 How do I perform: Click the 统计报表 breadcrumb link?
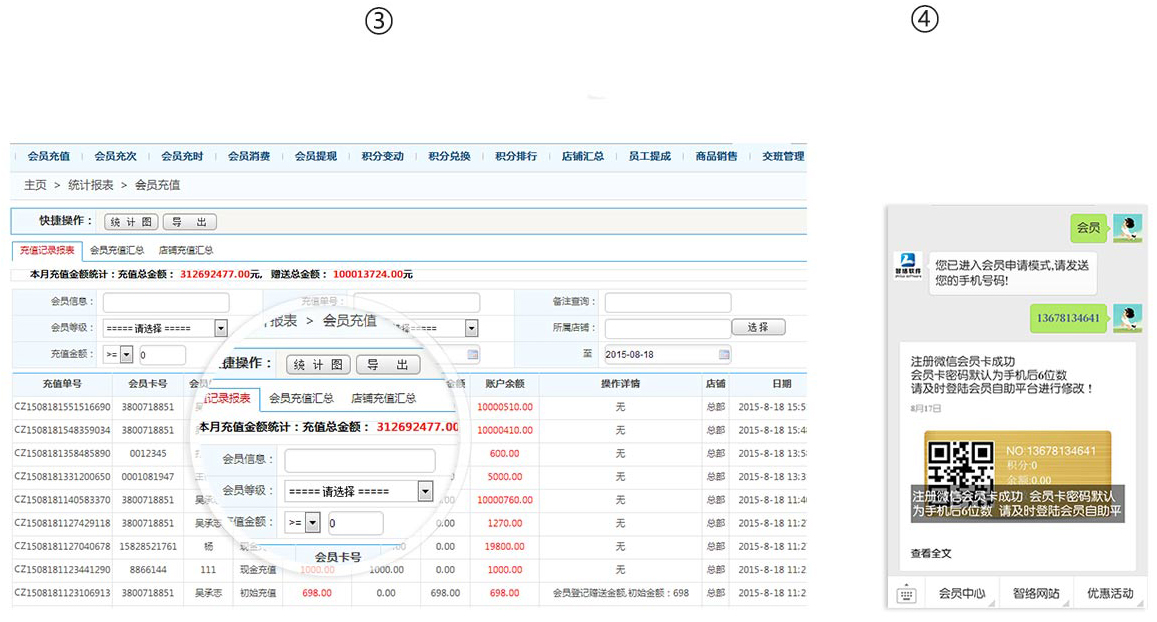(91, 185)
